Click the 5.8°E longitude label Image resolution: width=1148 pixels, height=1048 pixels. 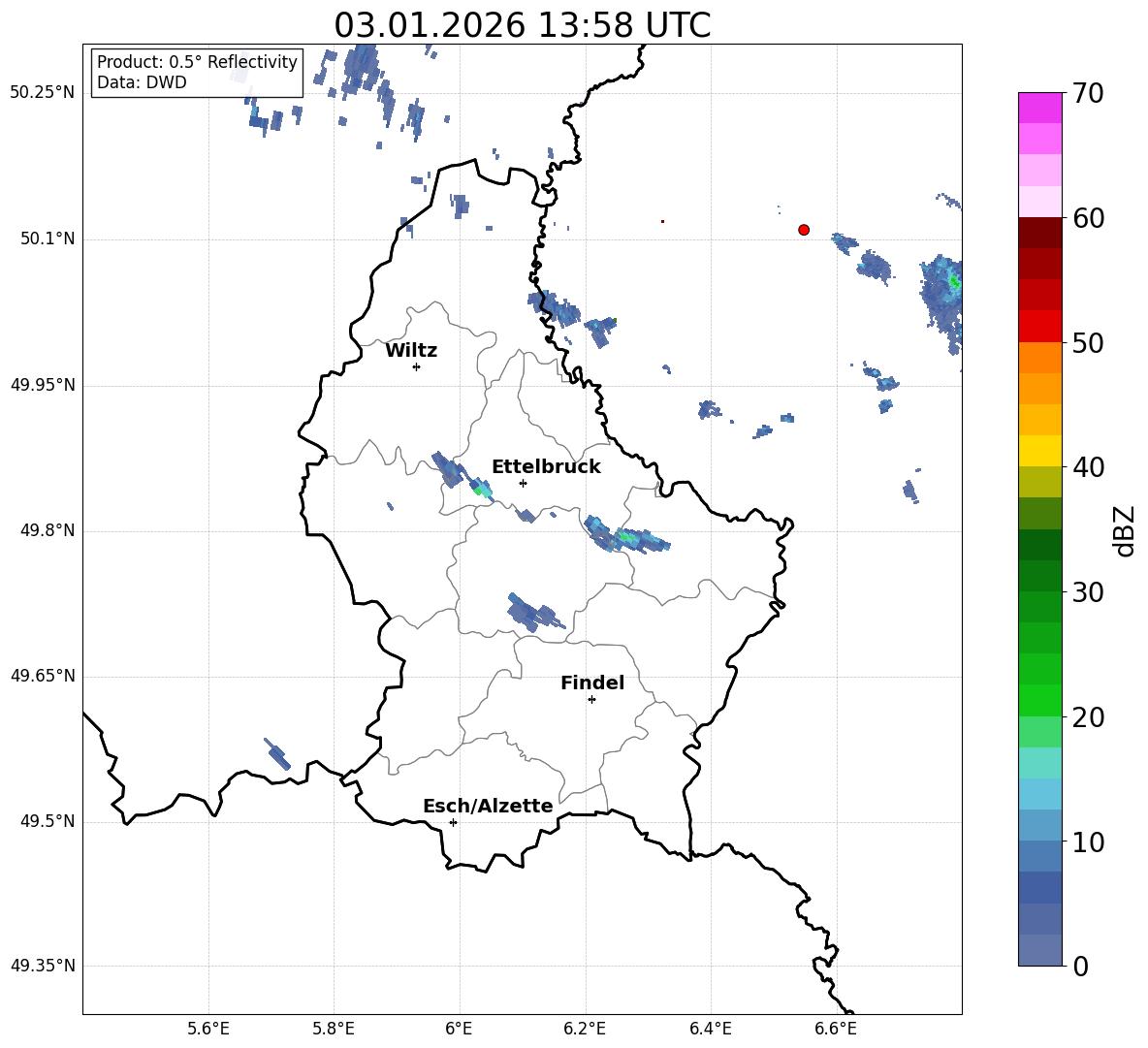point(334,1029)
